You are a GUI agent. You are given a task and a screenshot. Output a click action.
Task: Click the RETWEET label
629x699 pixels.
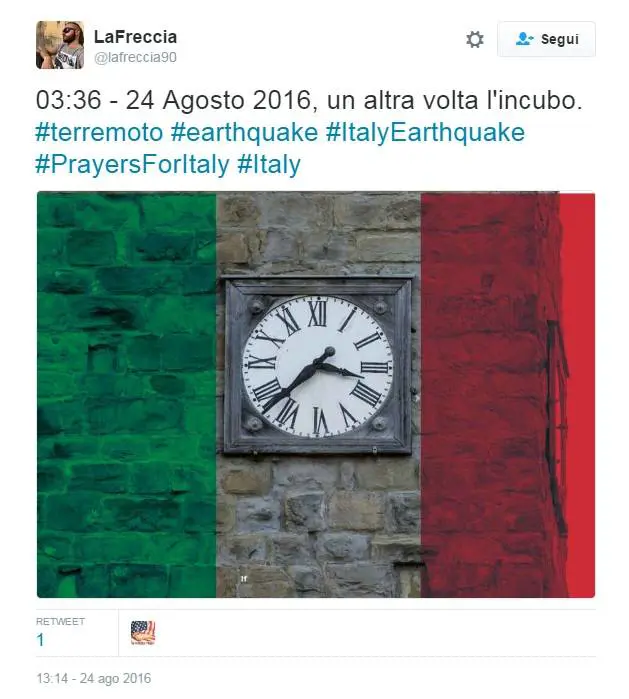[x=60, y=621]
